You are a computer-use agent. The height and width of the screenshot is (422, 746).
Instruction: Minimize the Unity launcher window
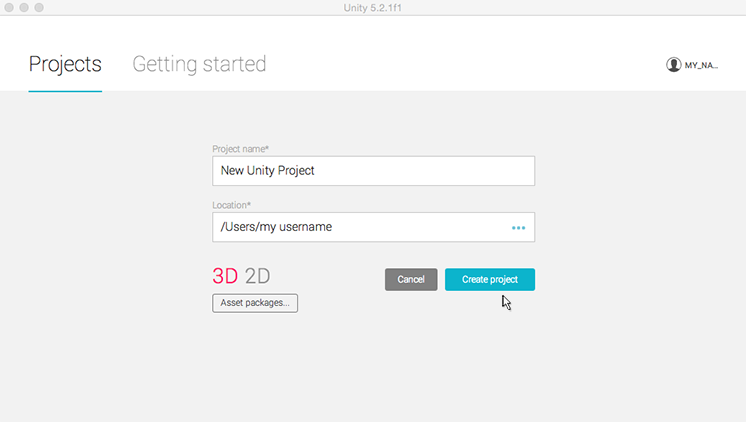(x=24, y=7)
